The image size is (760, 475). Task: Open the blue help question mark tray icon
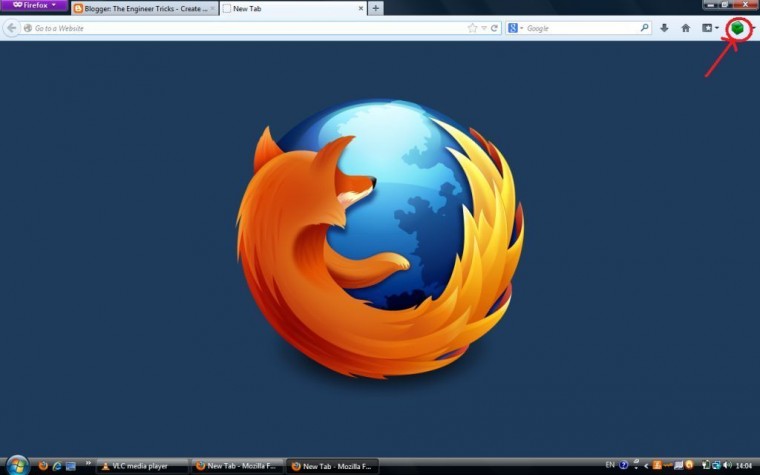click(623, 465)
